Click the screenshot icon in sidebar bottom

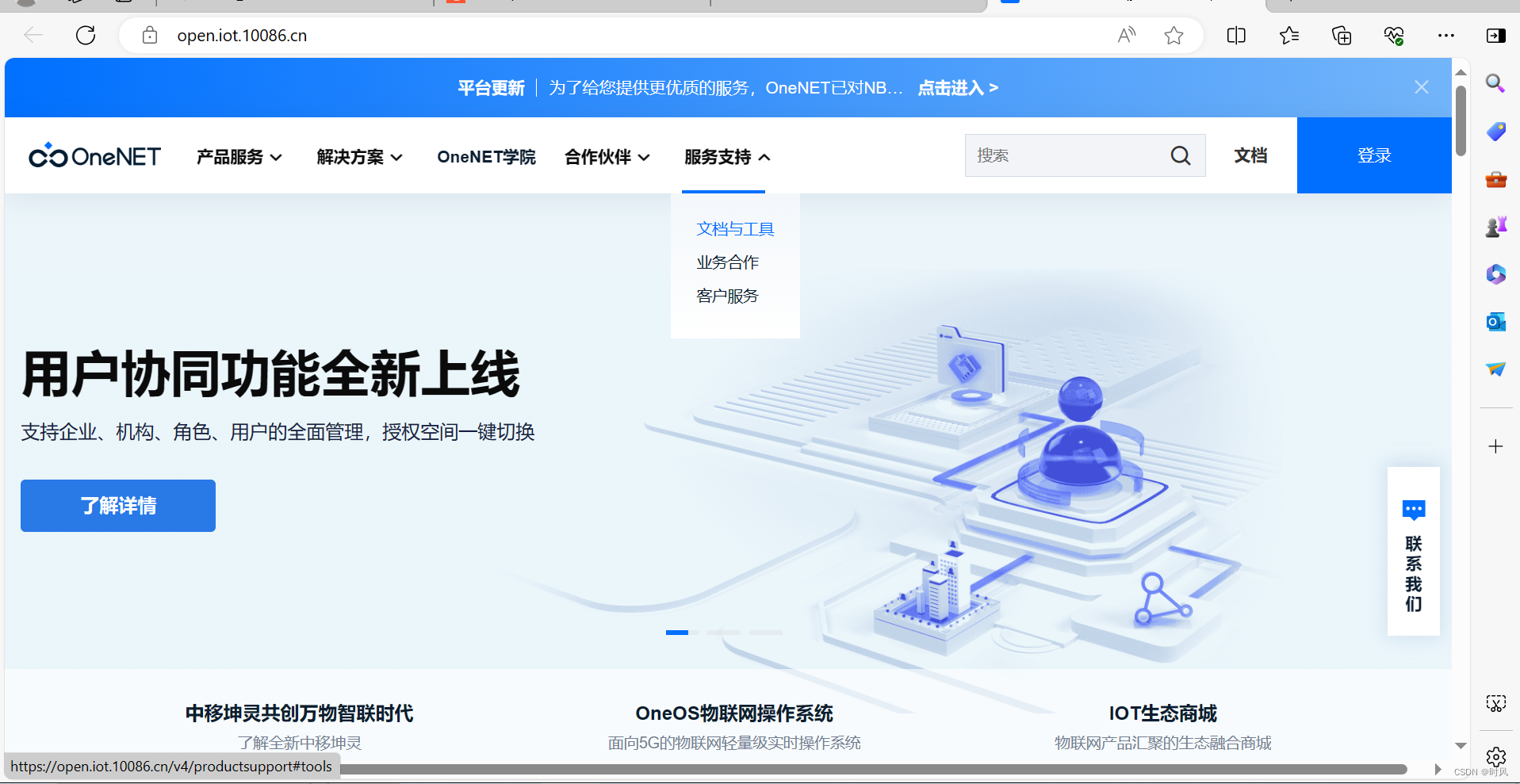pyautogui.click(x=1495, y=703)
